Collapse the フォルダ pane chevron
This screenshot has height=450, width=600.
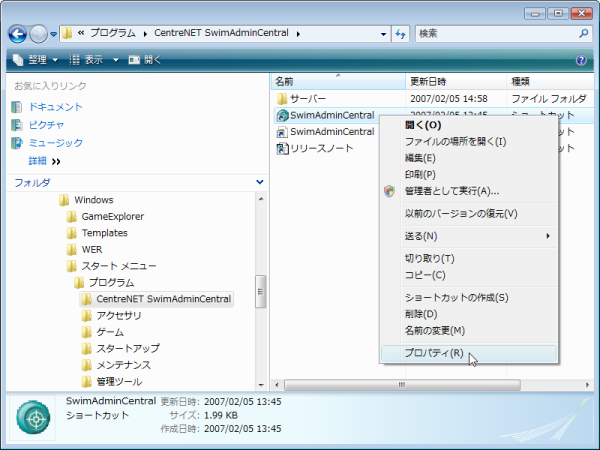[260, 182]
